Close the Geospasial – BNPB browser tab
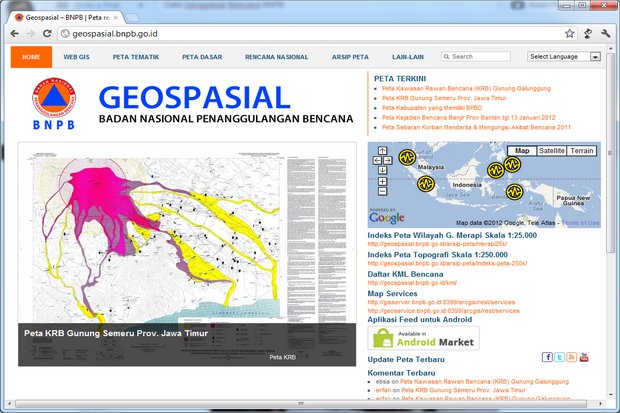This screenshot has height=413, width=620. [115, 18]
